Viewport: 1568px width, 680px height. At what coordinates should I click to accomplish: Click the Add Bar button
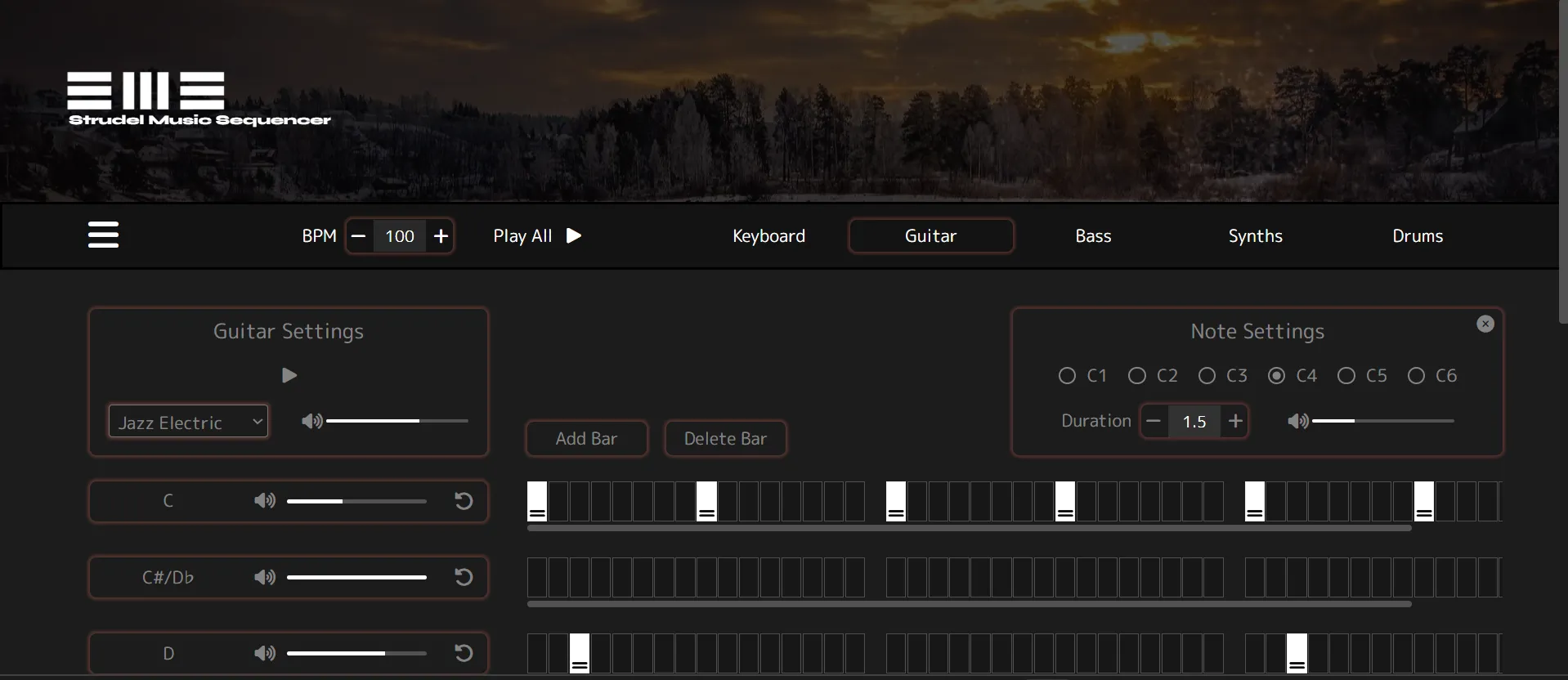[586, 438]
